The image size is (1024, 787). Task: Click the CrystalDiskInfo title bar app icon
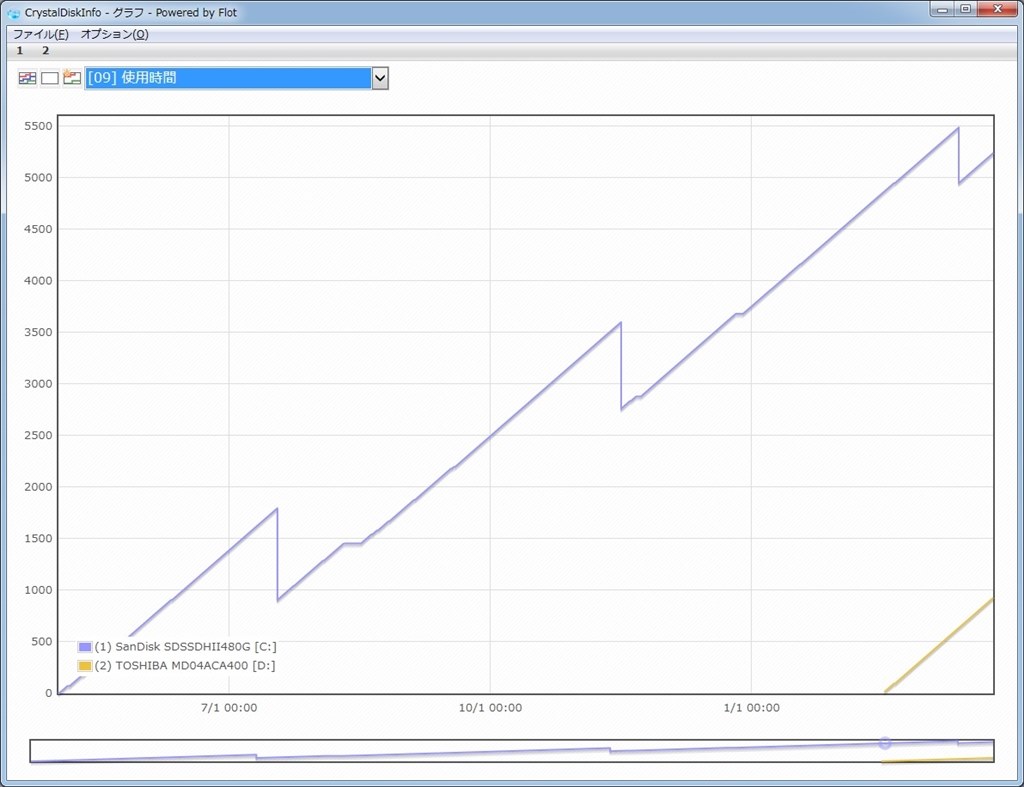click(x=14, y=13)
